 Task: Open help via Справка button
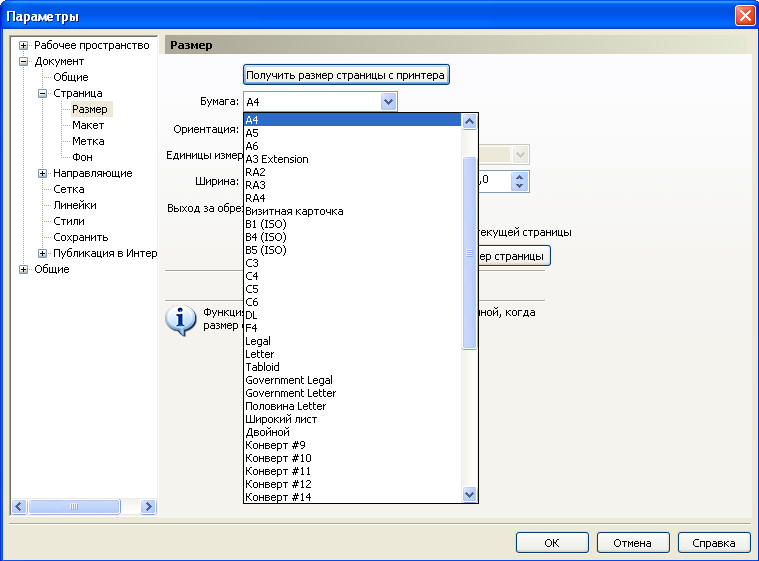714,543
